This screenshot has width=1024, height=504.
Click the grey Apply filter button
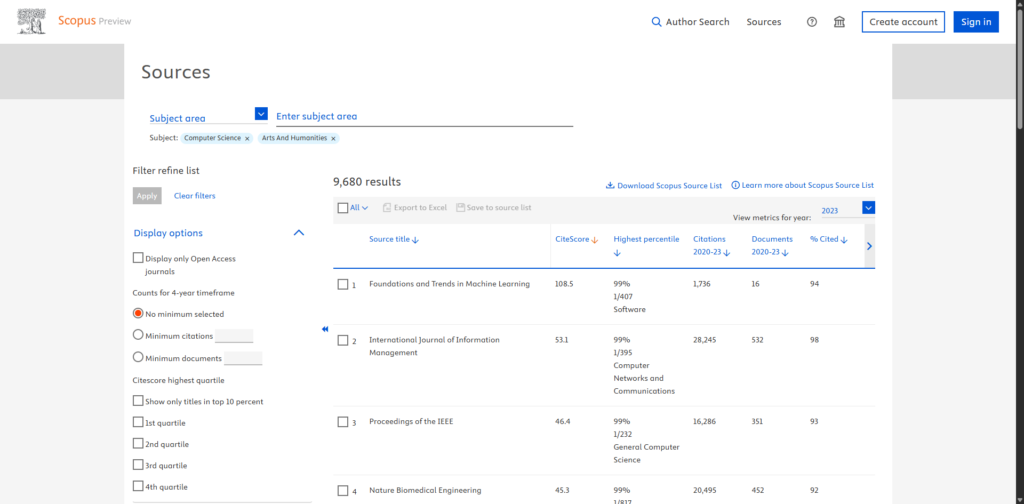point(147,196)
